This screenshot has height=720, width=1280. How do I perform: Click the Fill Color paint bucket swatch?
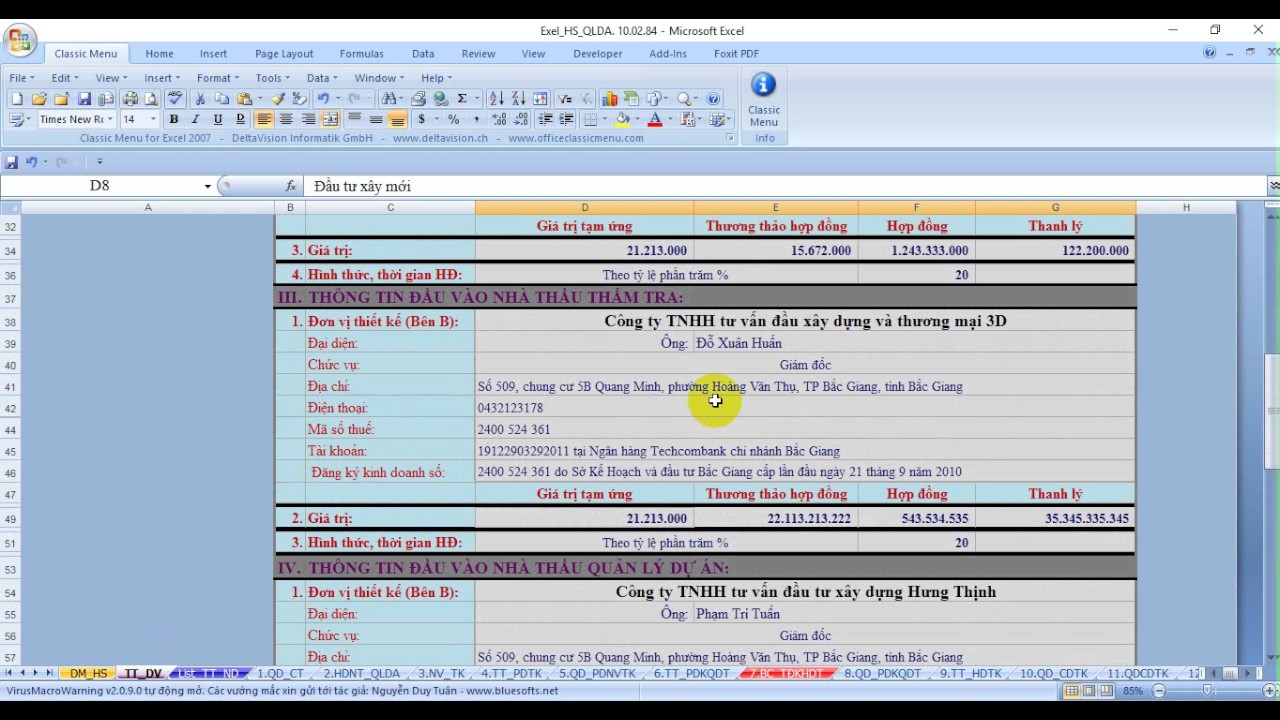click(622, 119)
